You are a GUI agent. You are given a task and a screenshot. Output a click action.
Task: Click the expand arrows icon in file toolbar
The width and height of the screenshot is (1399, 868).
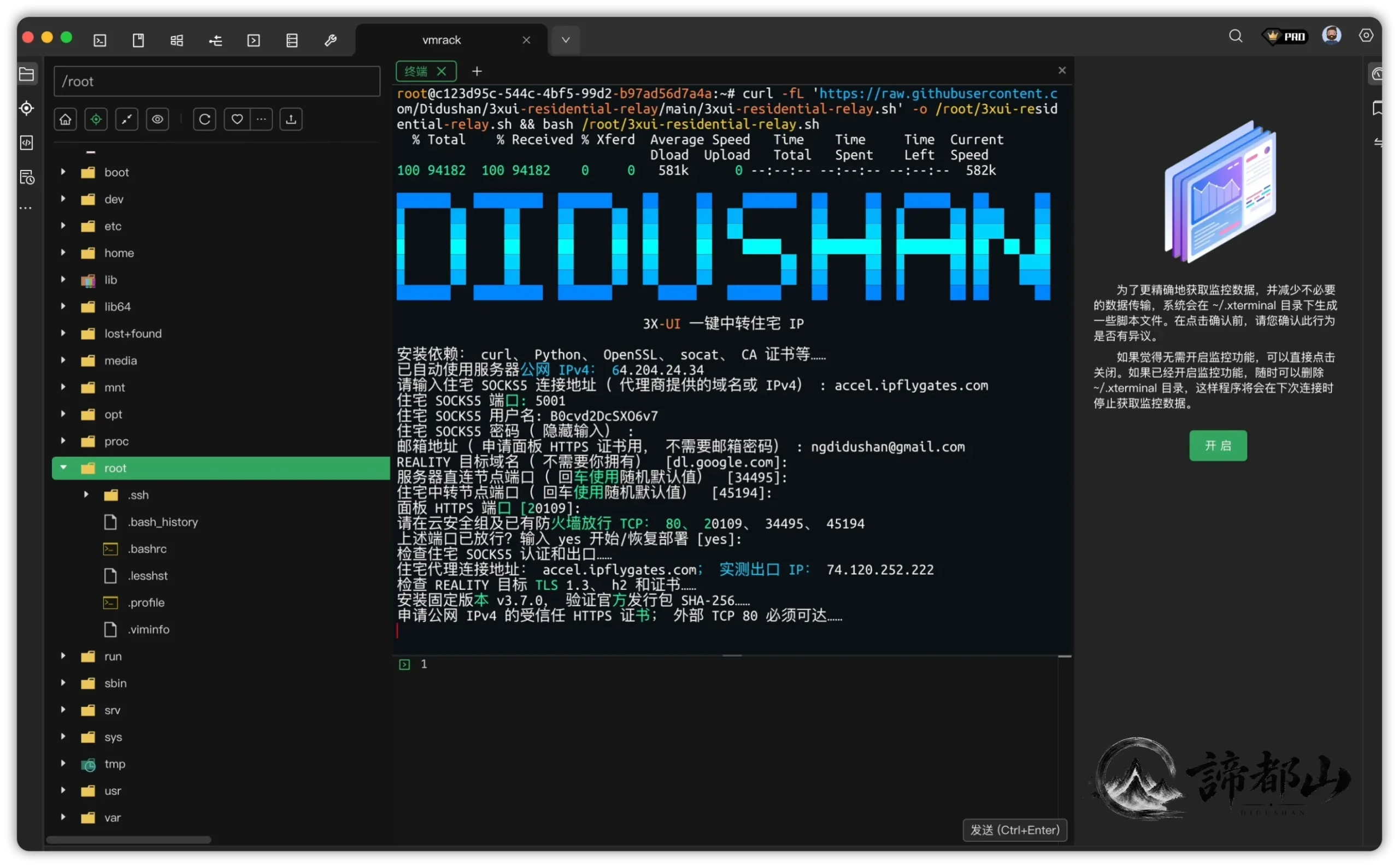pos(127,120)
